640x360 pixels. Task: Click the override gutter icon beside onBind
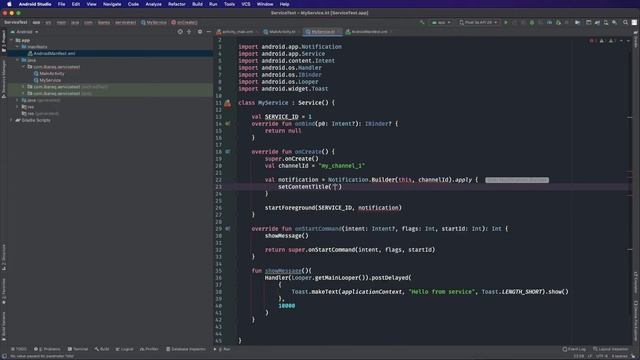(x=228, y=124)
